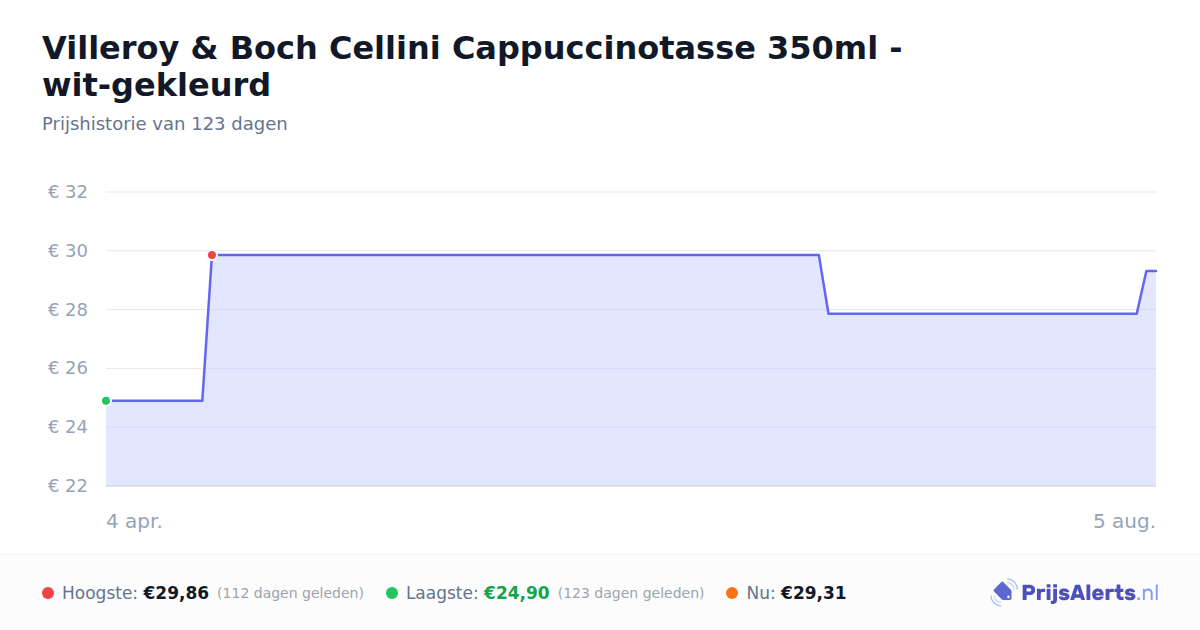Click the 4 apr. start date label
Viewport: 1200px width, 630px height.
(x=134, y=521)
